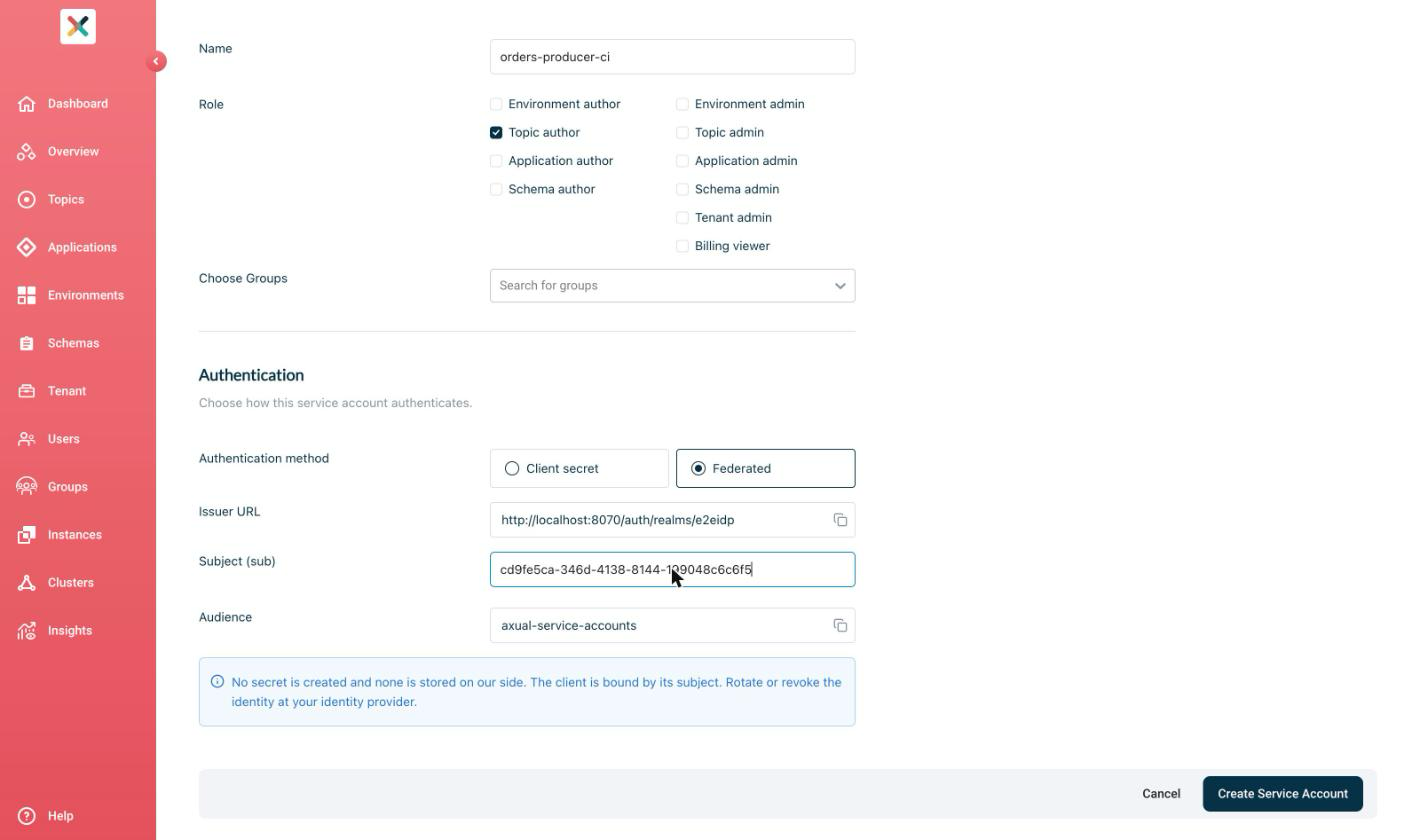The image size is (1420, 840).
Task: Click the Instances icon in sidebar
Action: (x=27, y=535)
